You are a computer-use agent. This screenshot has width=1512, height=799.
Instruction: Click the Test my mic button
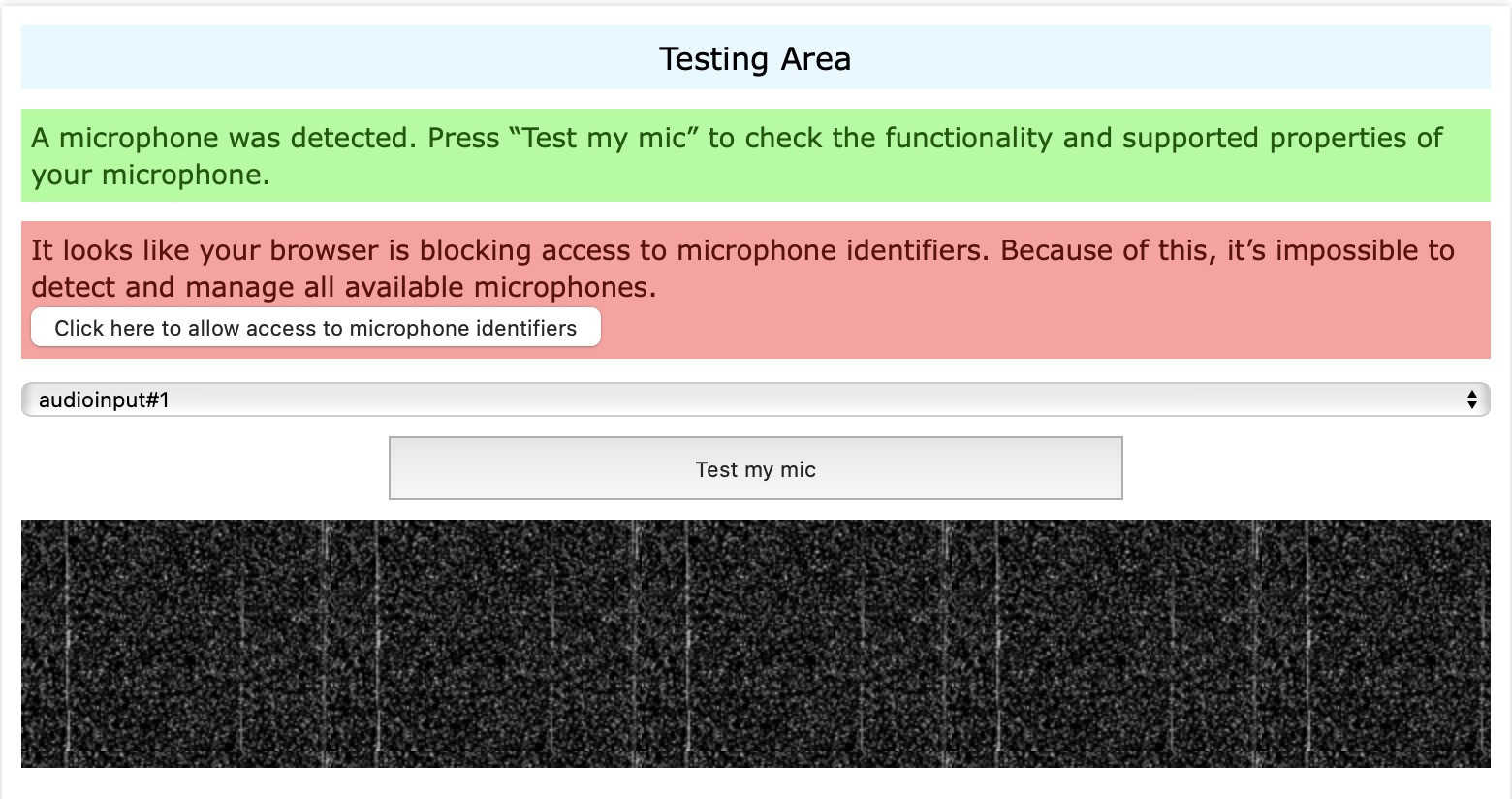[x=755, y=469]
